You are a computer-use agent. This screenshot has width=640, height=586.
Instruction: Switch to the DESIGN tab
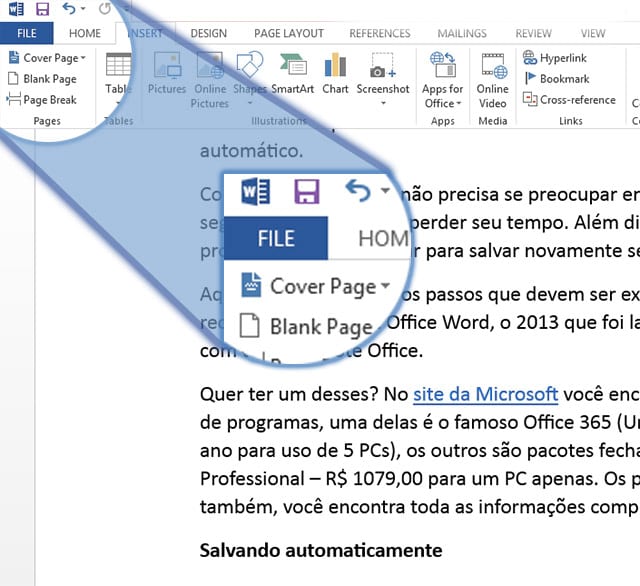[209, 33]
